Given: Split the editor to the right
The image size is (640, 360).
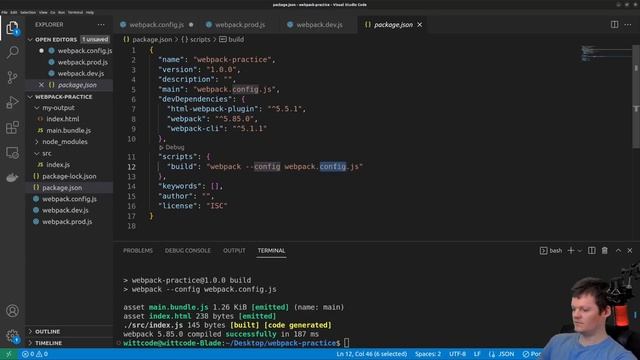Looking at the screenshot, I should pos(614,24).
